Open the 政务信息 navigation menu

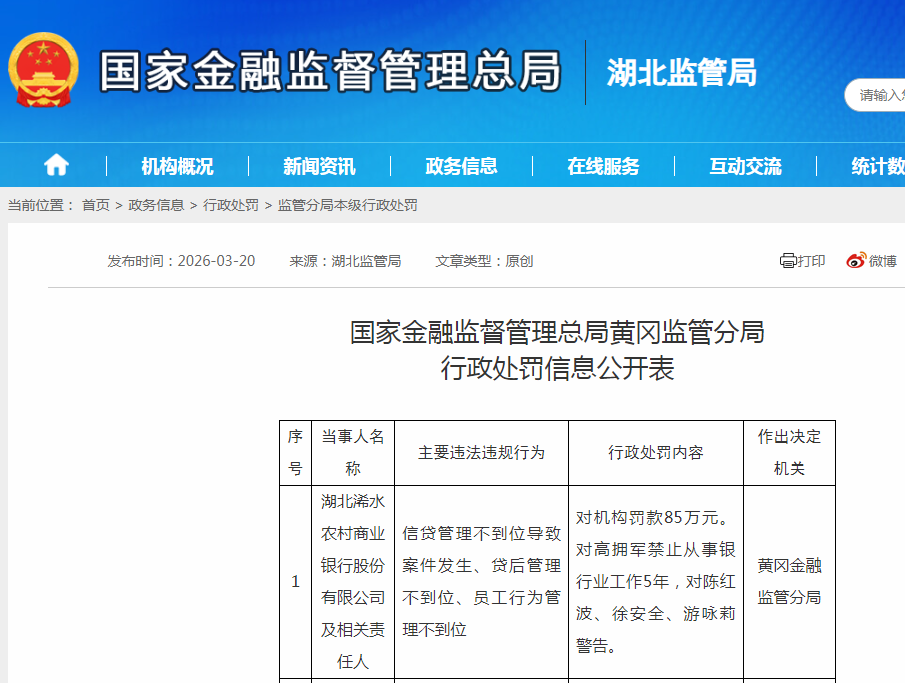460,165
